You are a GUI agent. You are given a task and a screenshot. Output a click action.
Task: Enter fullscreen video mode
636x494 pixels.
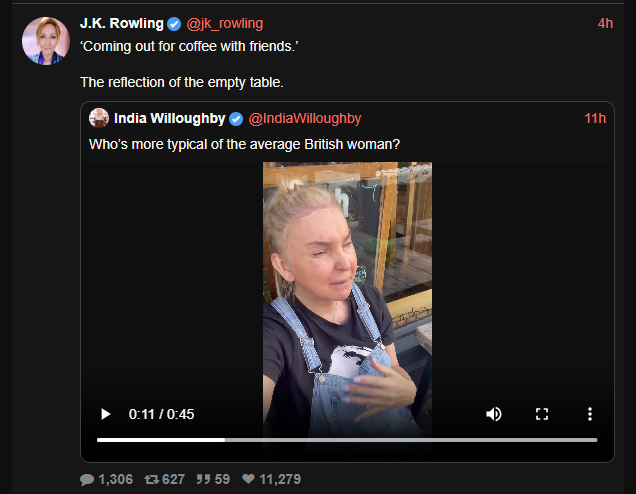pos(542,414)
